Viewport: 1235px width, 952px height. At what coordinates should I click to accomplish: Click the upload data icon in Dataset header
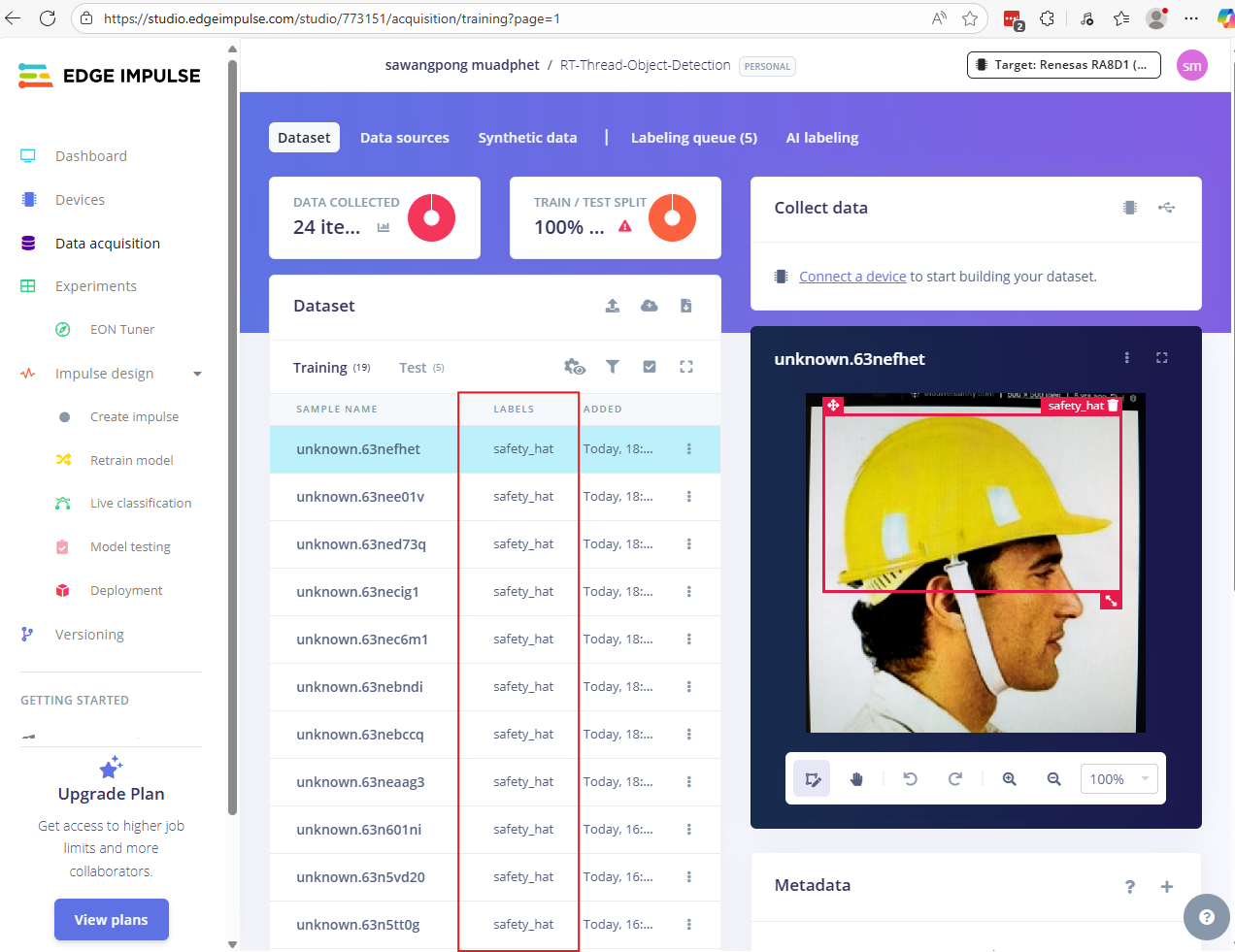pyautogui.click(x=613, y=306)
